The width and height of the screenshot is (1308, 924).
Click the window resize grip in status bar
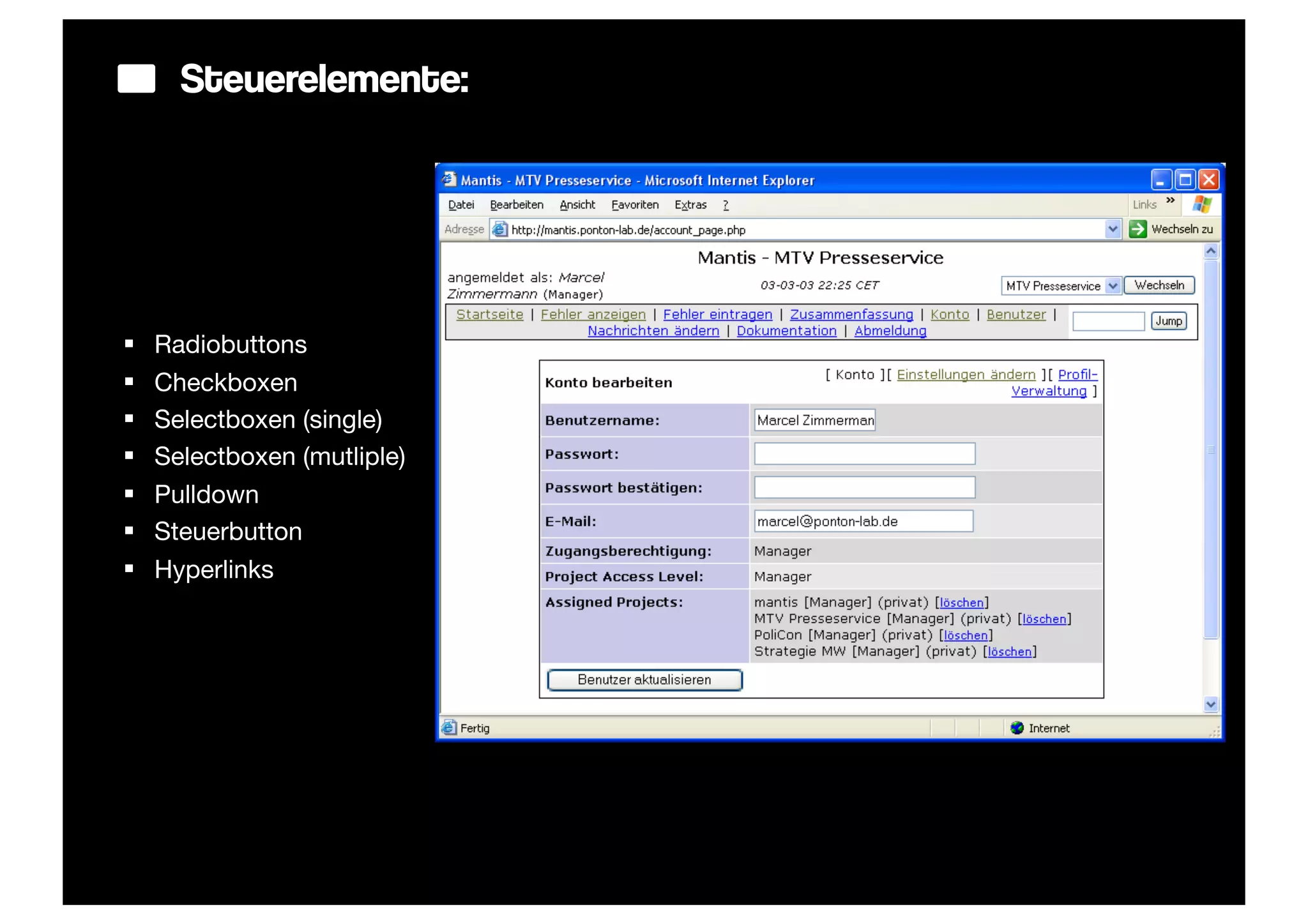click(1215, 732)
